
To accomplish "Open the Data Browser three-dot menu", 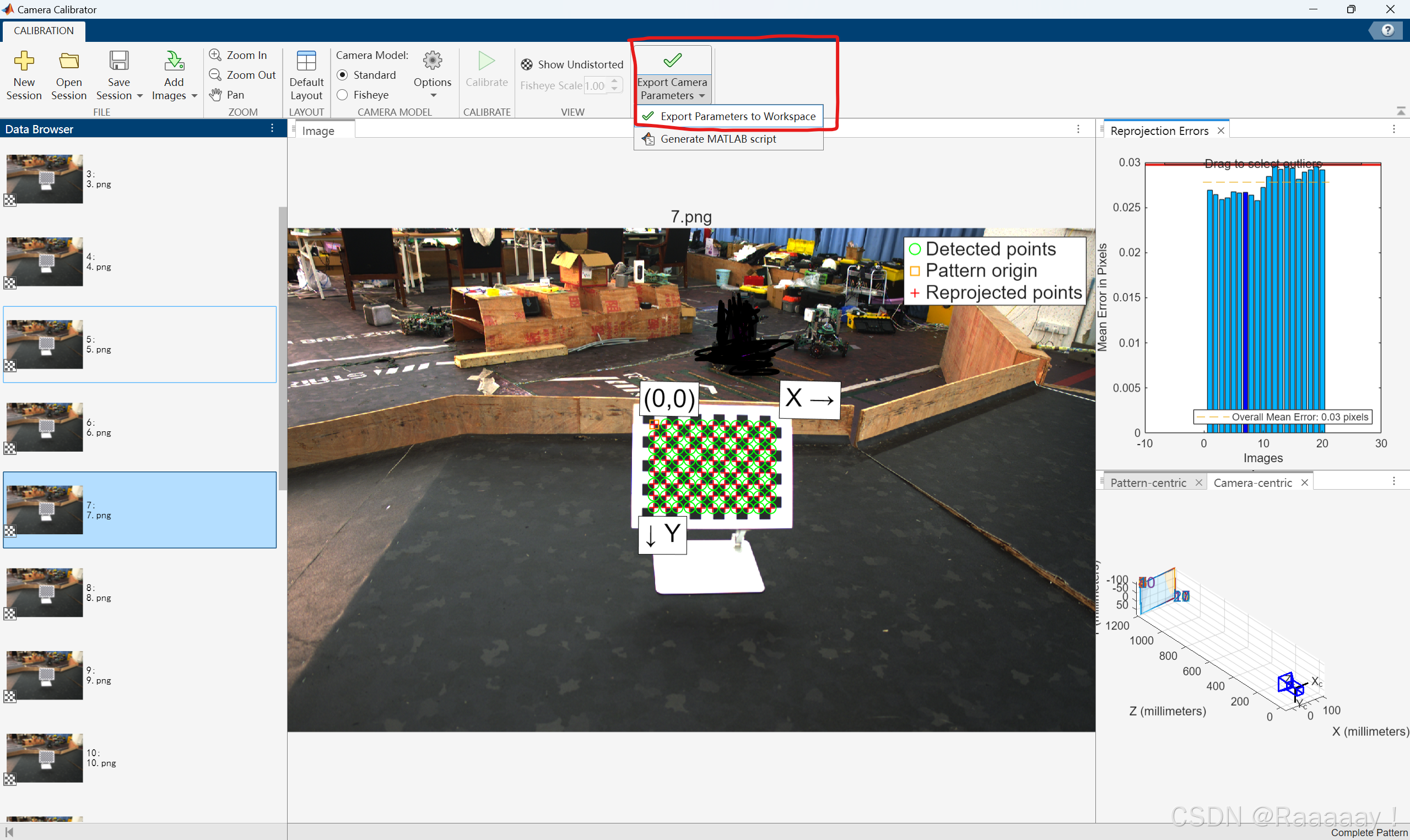I will pyautogui.click(x=272, y=128).
